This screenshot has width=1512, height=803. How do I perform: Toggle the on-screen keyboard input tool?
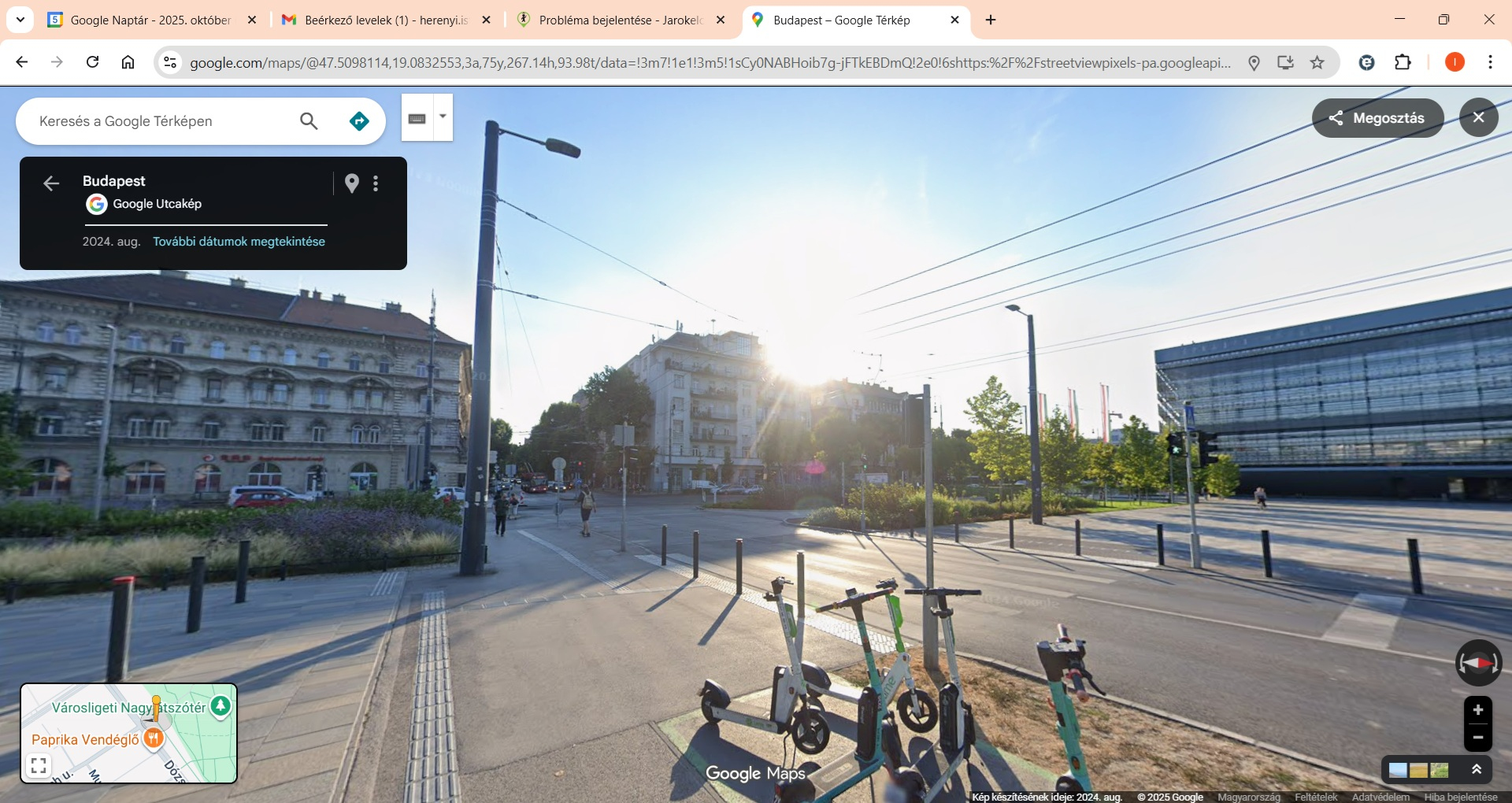pos(417,118)
